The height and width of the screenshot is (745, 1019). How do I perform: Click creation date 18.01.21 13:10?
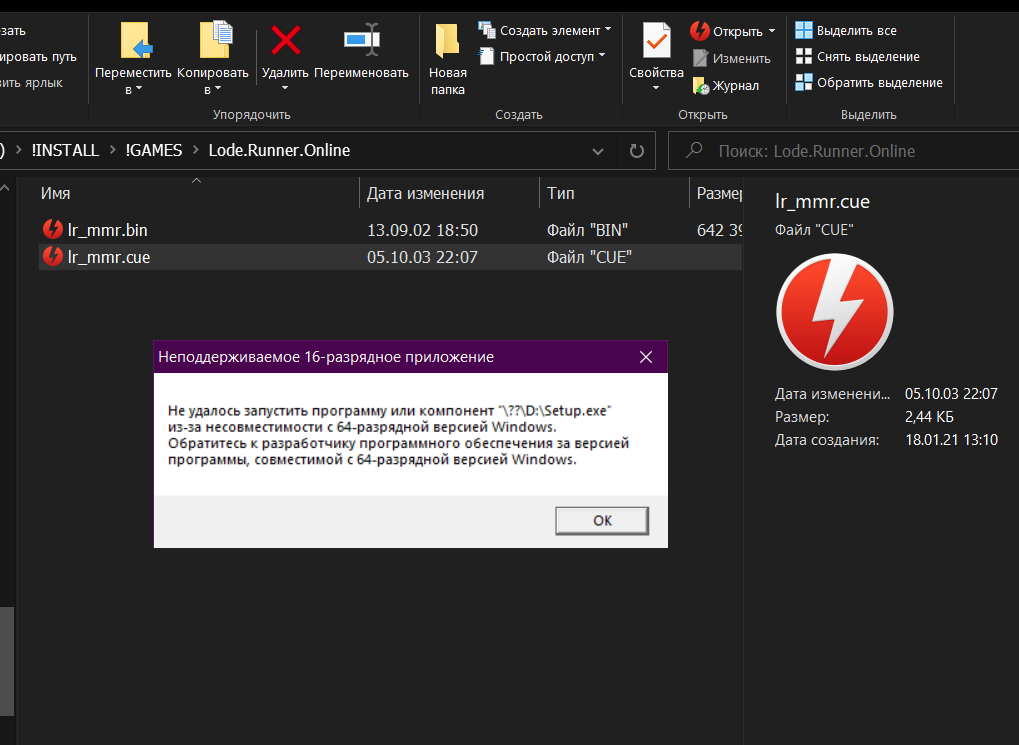tap(951, 440)
